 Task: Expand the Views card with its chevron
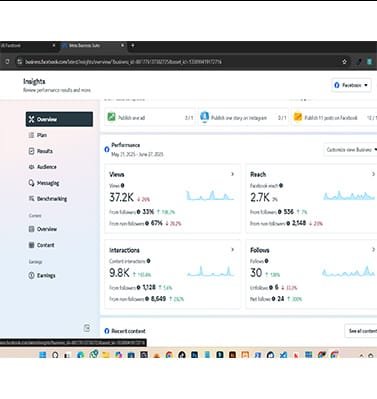[x=233, y=174]
